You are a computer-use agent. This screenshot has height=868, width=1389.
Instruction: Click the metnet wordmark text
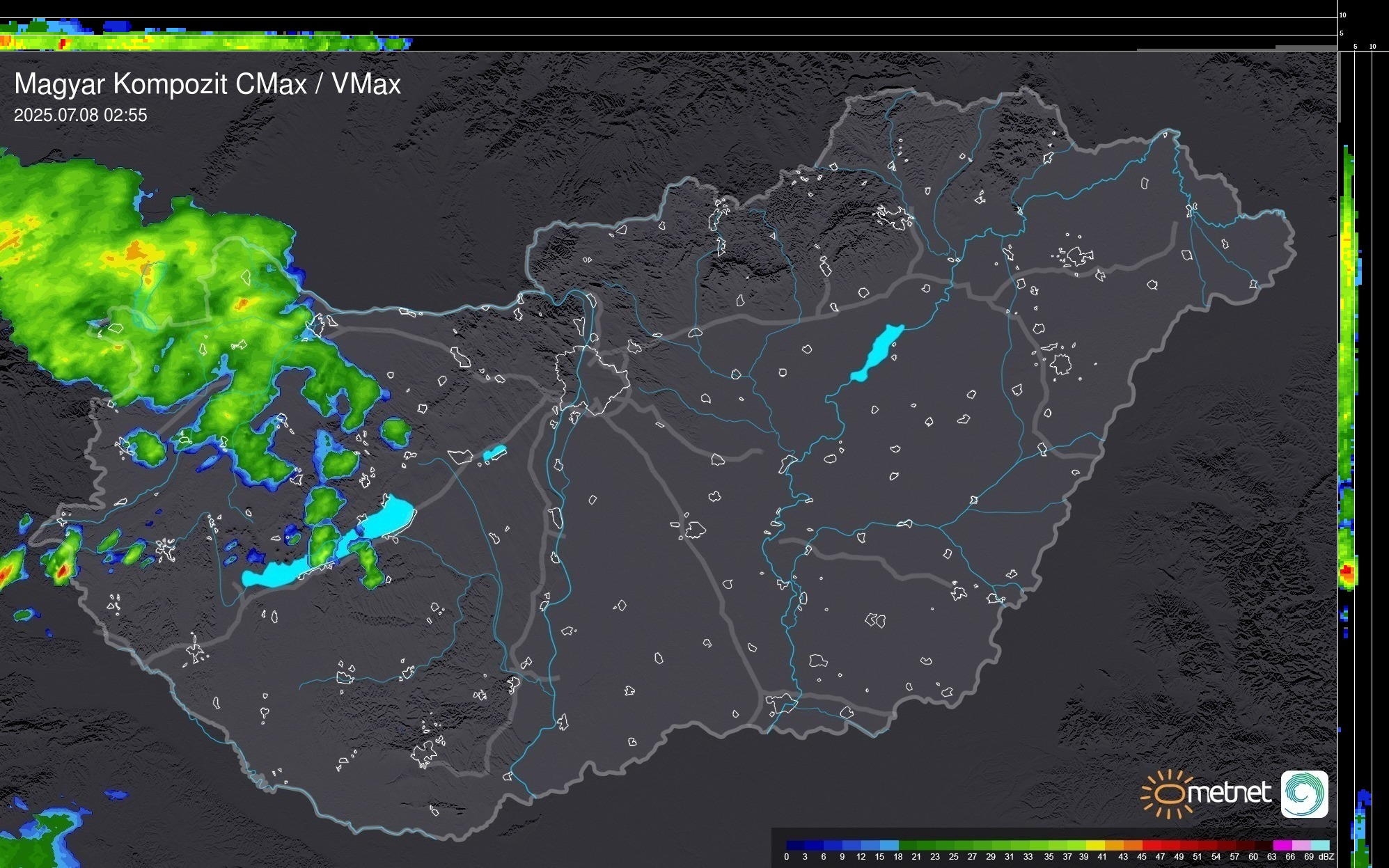coord(1229,793)
